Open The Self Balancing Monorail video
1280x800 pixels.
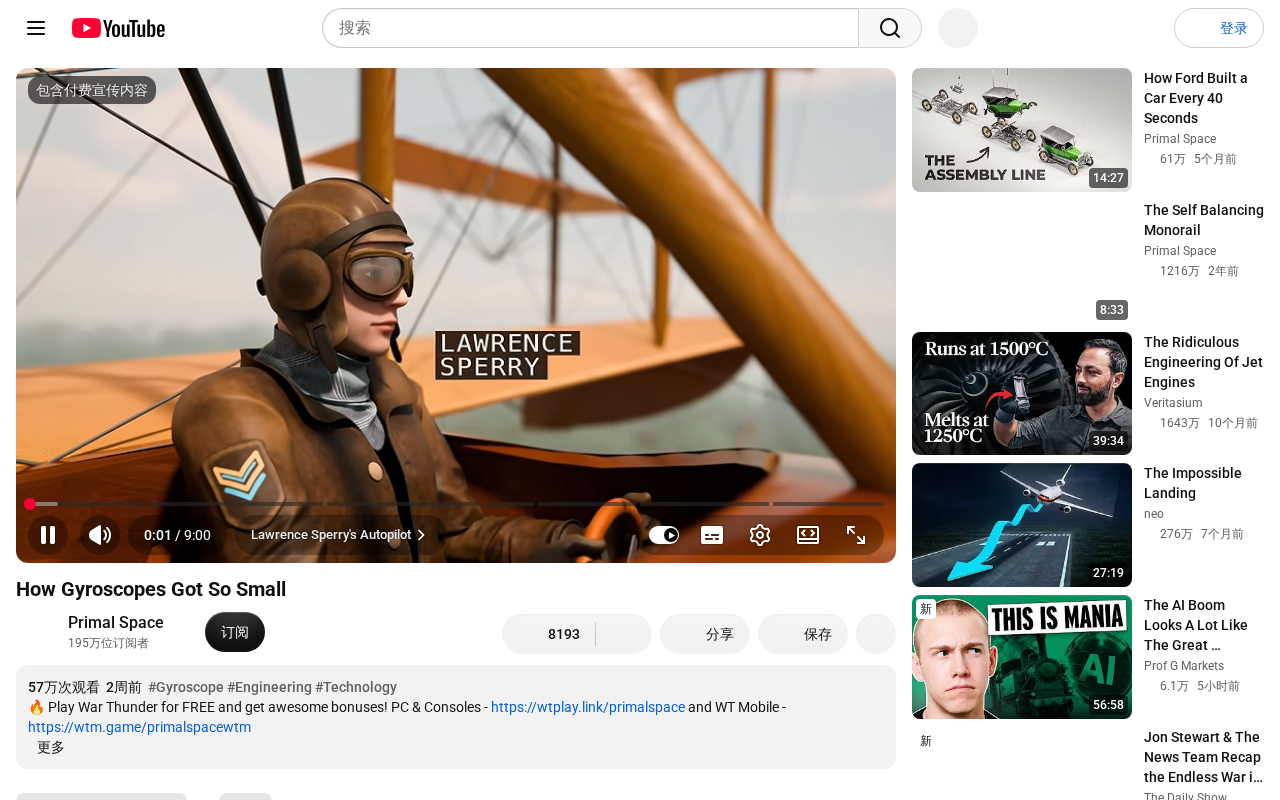point(1204,220)
